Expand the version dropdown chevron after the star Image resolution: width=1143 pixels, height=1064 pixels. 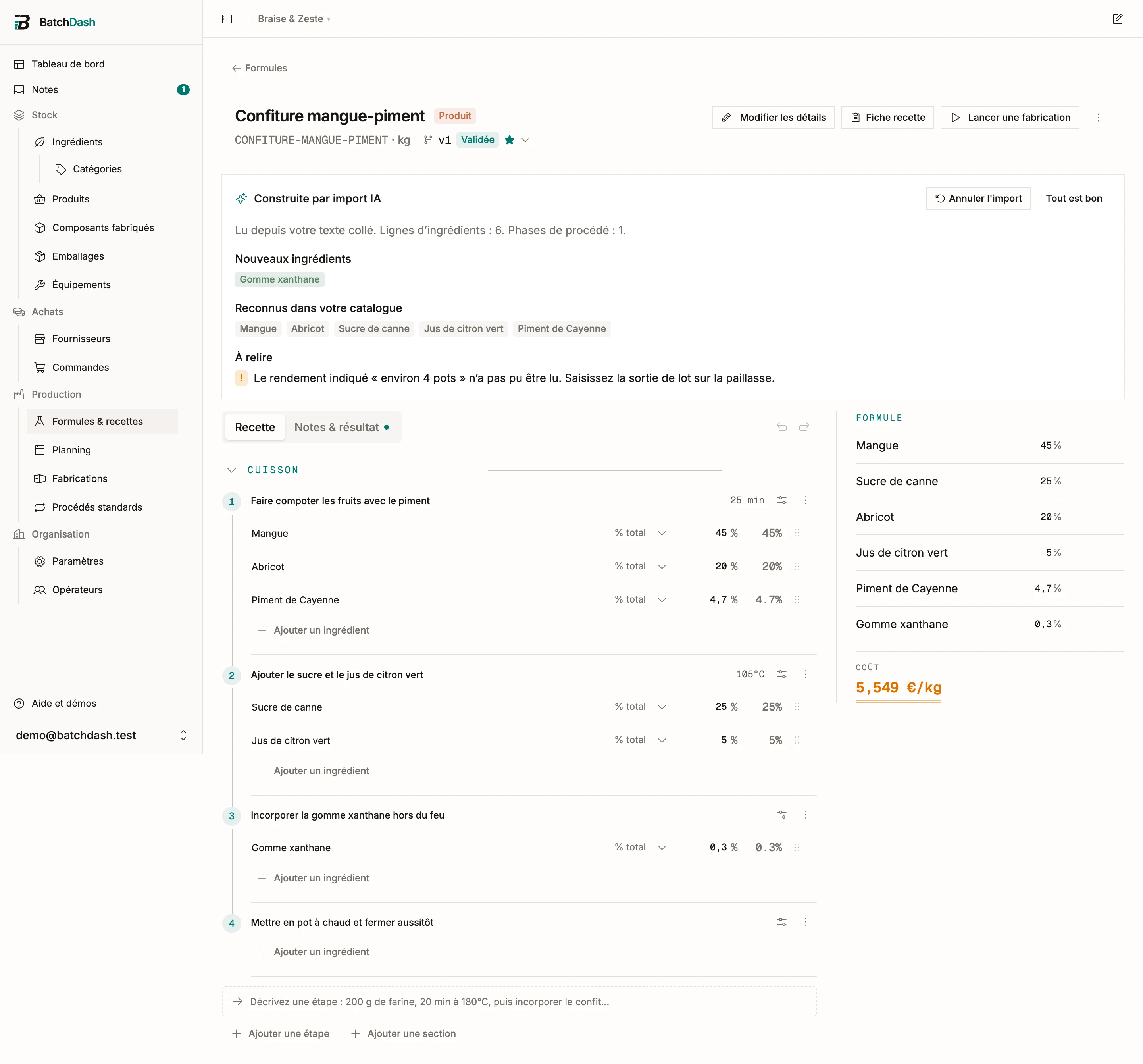click(x=525, y=140)
